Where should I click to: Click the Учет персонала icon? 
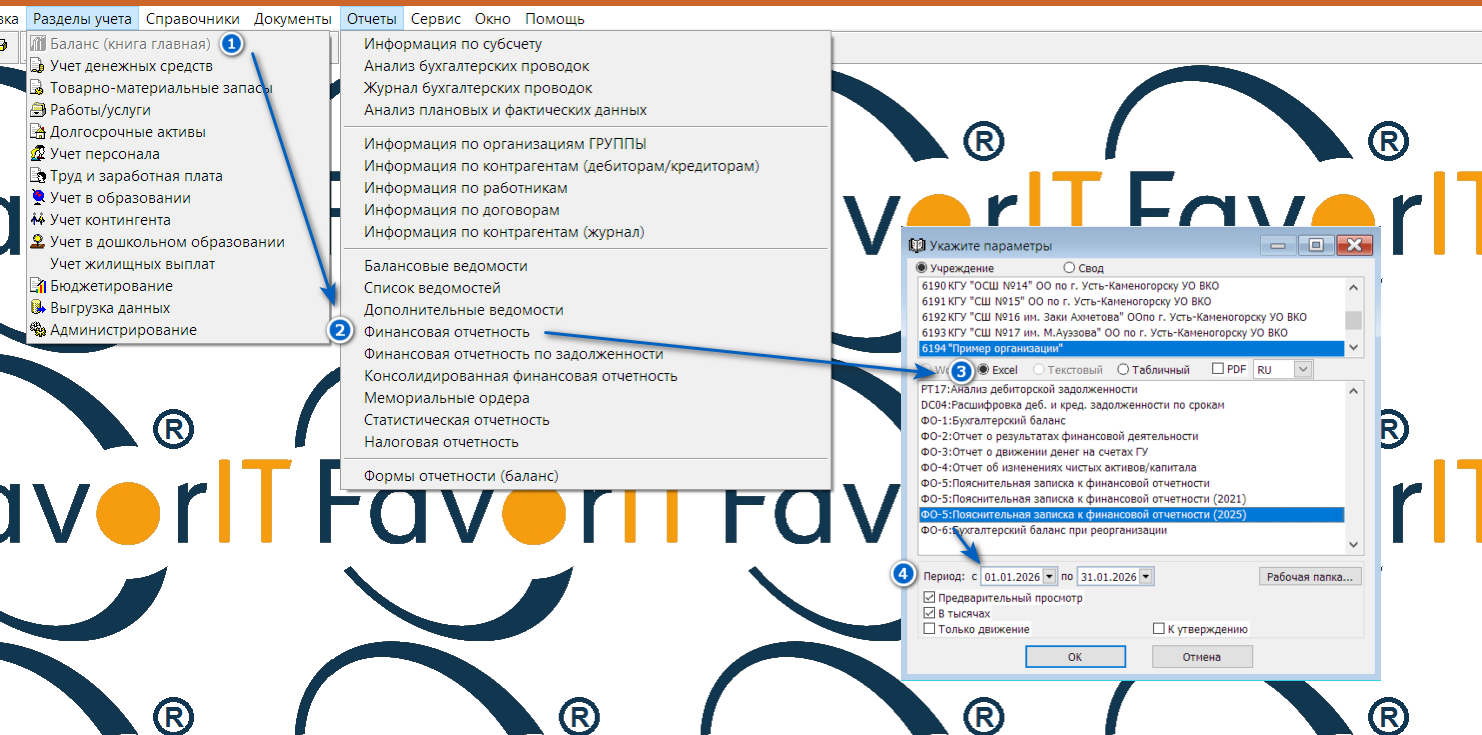click(x=38, y=154)
